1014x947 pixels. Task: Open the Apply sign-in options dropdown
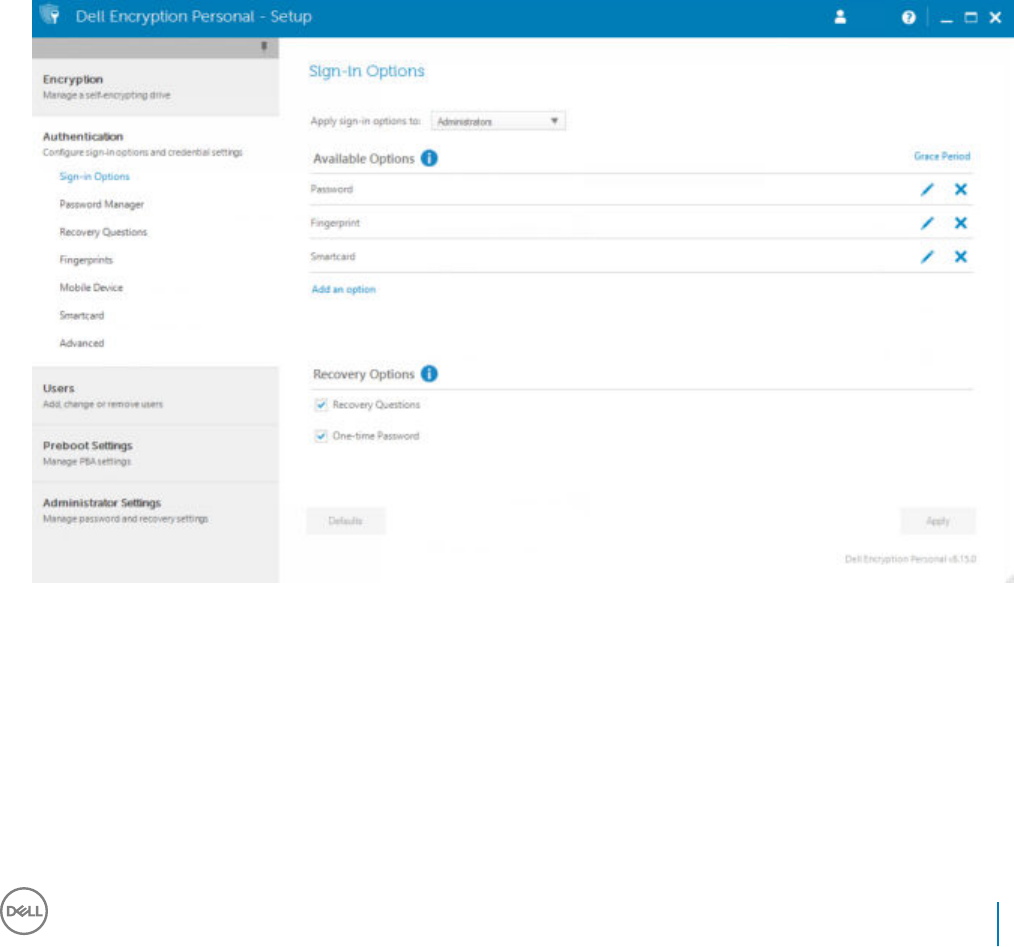[498, 121]
